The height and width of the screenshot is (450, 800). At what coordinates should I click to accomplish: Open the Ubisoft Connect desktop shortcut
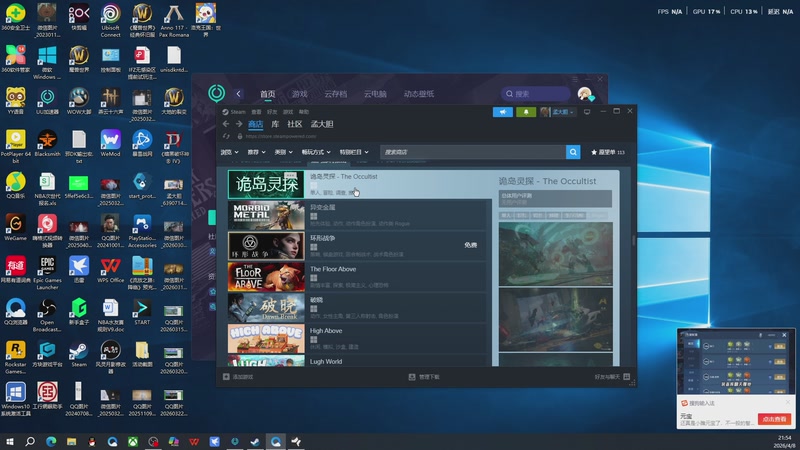(x=110, y=21)
